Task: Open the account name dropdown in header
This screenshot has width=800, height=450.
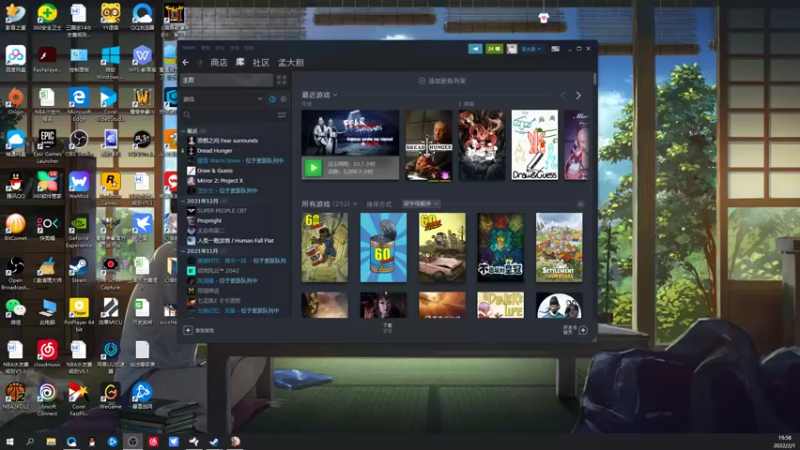Action: coord(531,49)
